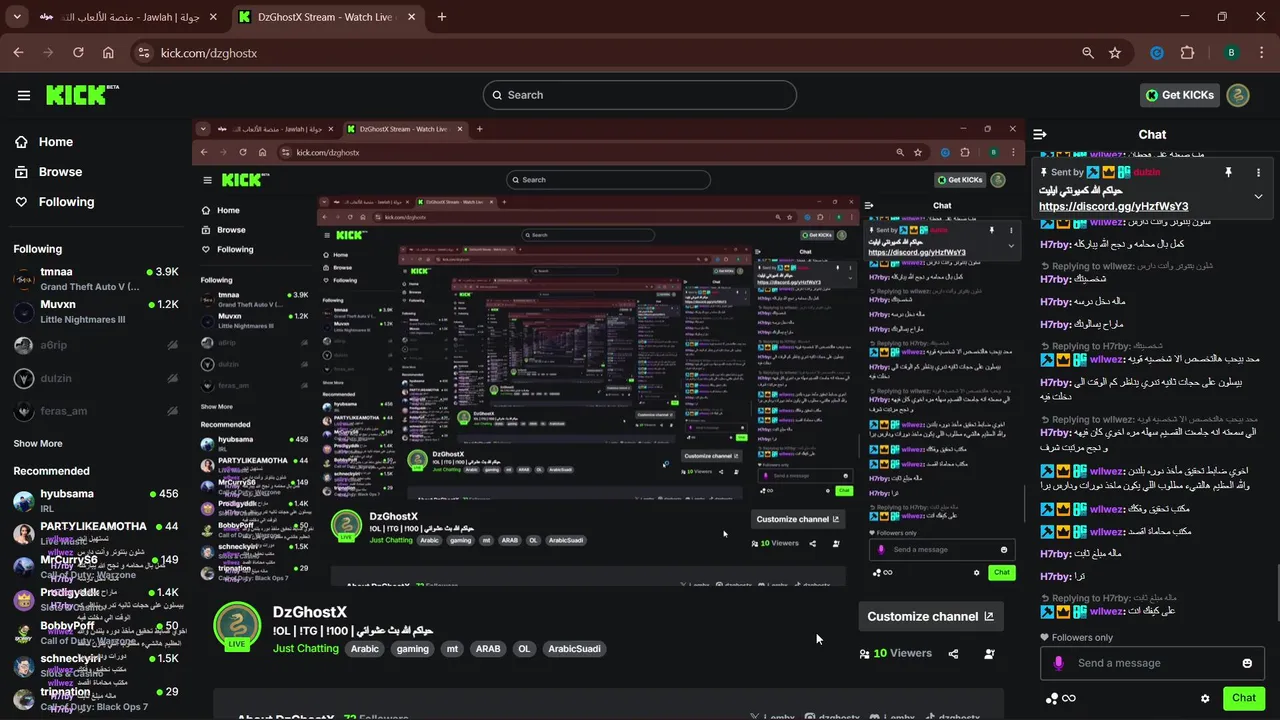Open the user avatar menu top right
This screenshot has height=720, width=1280.
pos(1238,95)
